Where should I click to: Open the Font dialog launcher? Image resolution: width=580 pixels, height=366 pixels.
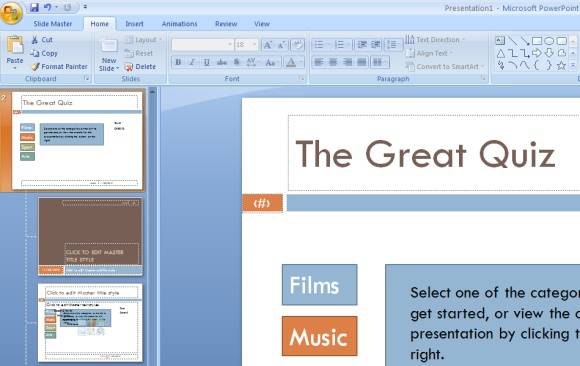[301, 78]
